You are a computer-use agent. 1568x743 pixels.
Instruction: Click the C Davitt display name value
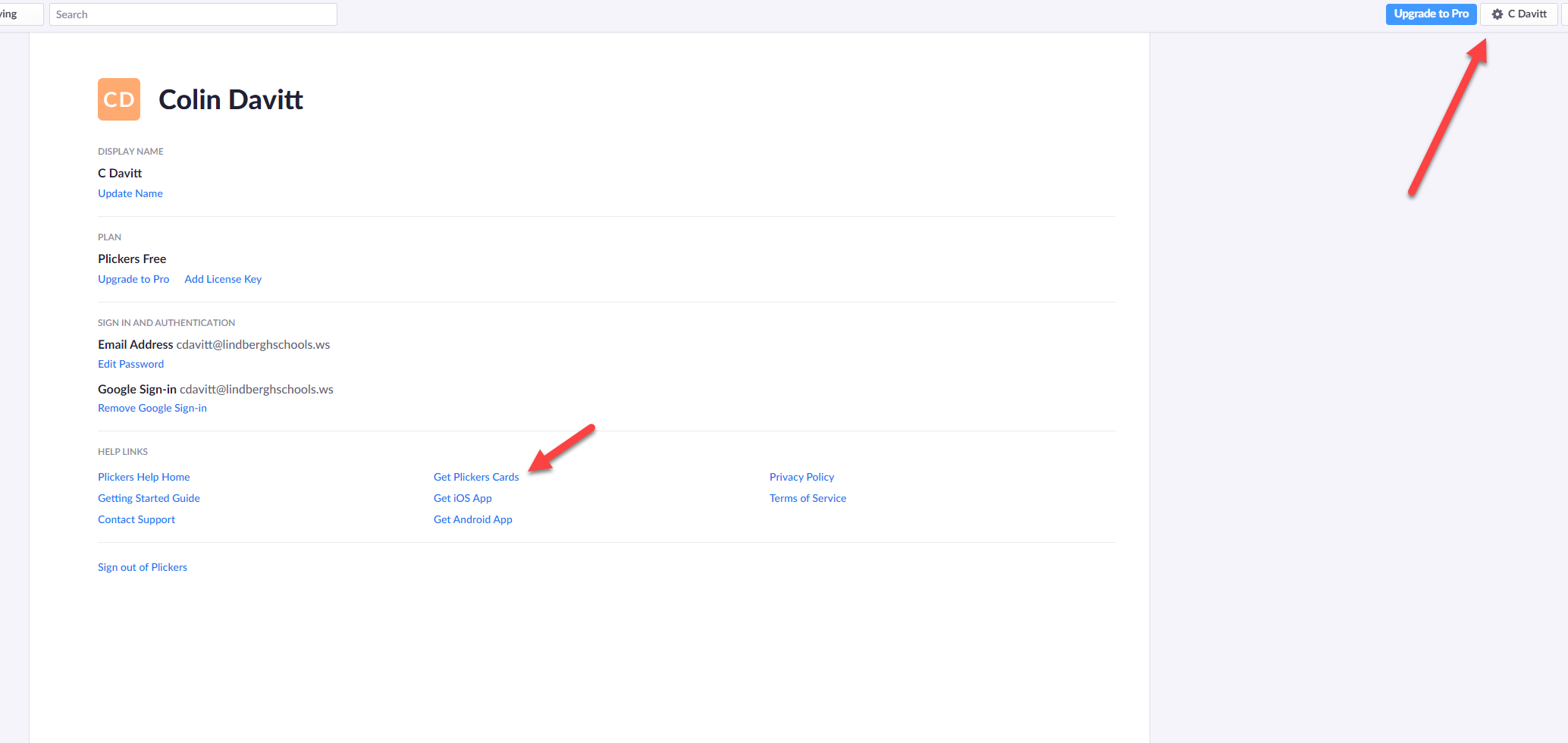point(120,173)
